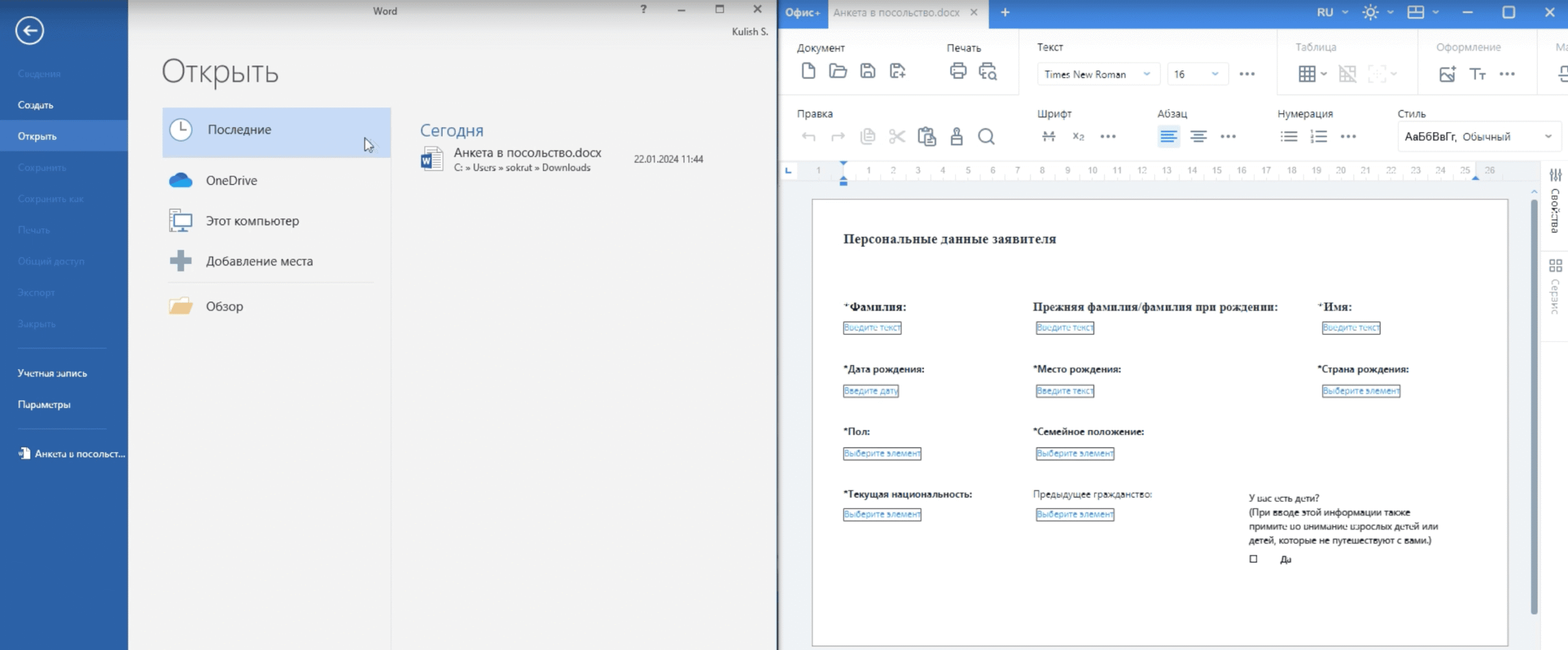The height and width of the screenshot is (650, 1568).
Task: Open the Times New Roman font dropdown
Action: [x=1097, y=74]
